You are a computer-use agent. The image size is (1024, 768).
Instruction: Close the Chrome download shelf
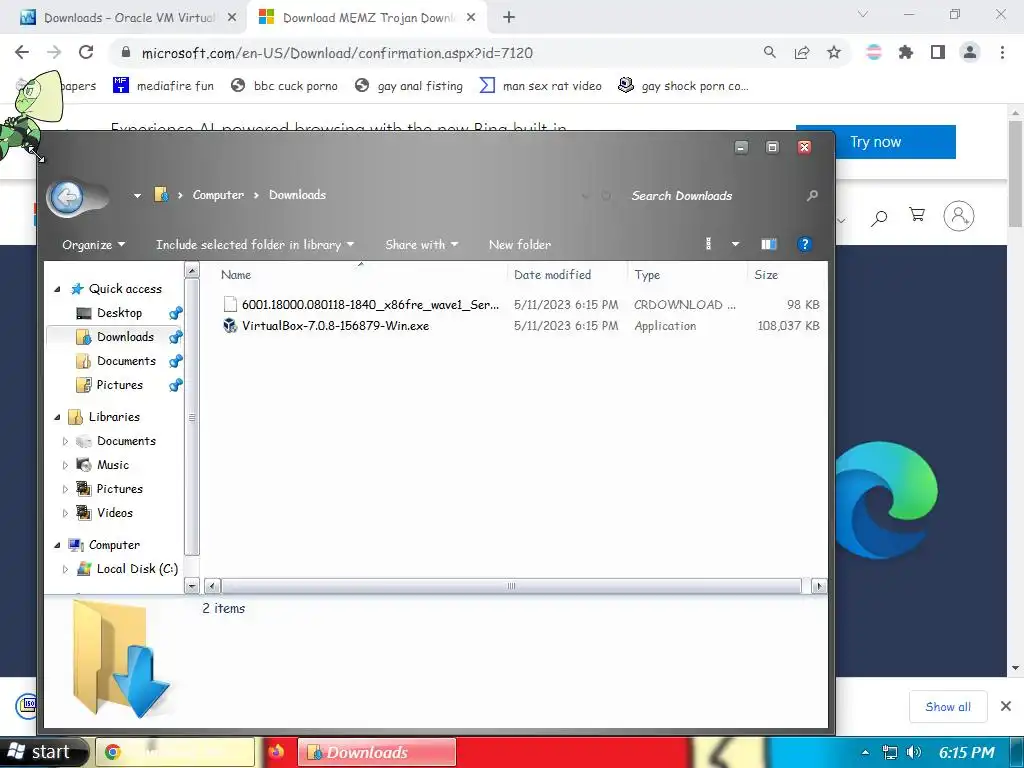pyautogui.click(x=1006, y=706)
